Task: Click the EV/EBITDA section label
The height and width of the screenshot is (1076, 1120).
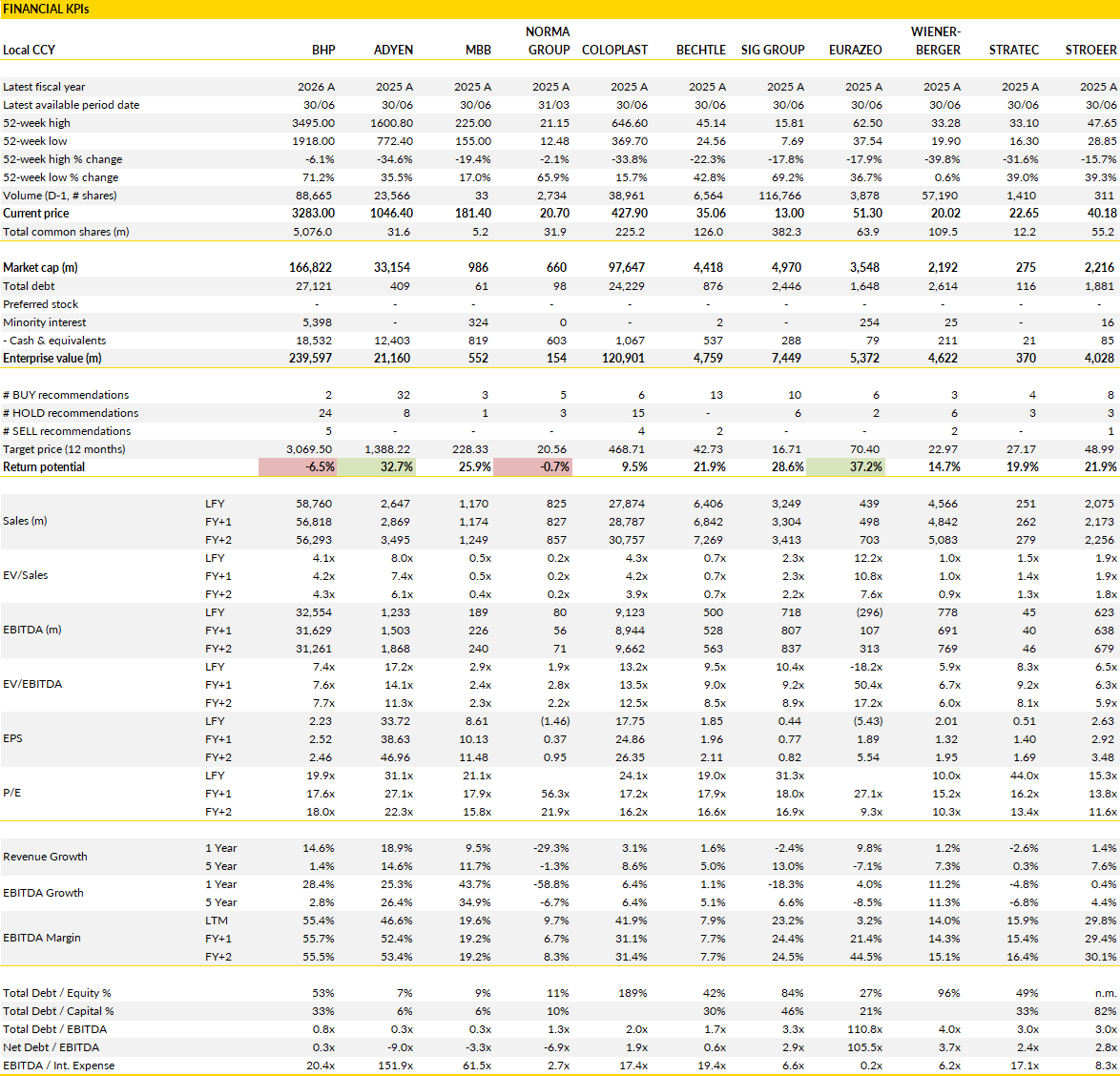Action: point(32,684)
